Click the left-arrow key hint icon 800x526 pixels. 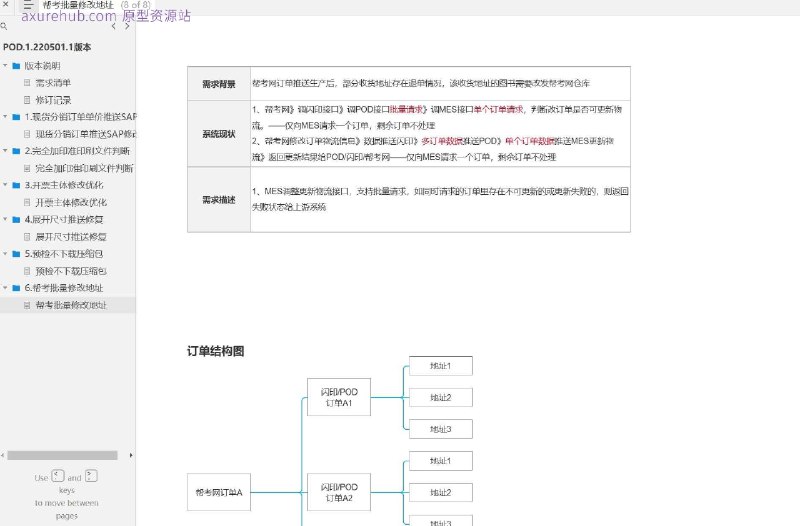[58, 476]
